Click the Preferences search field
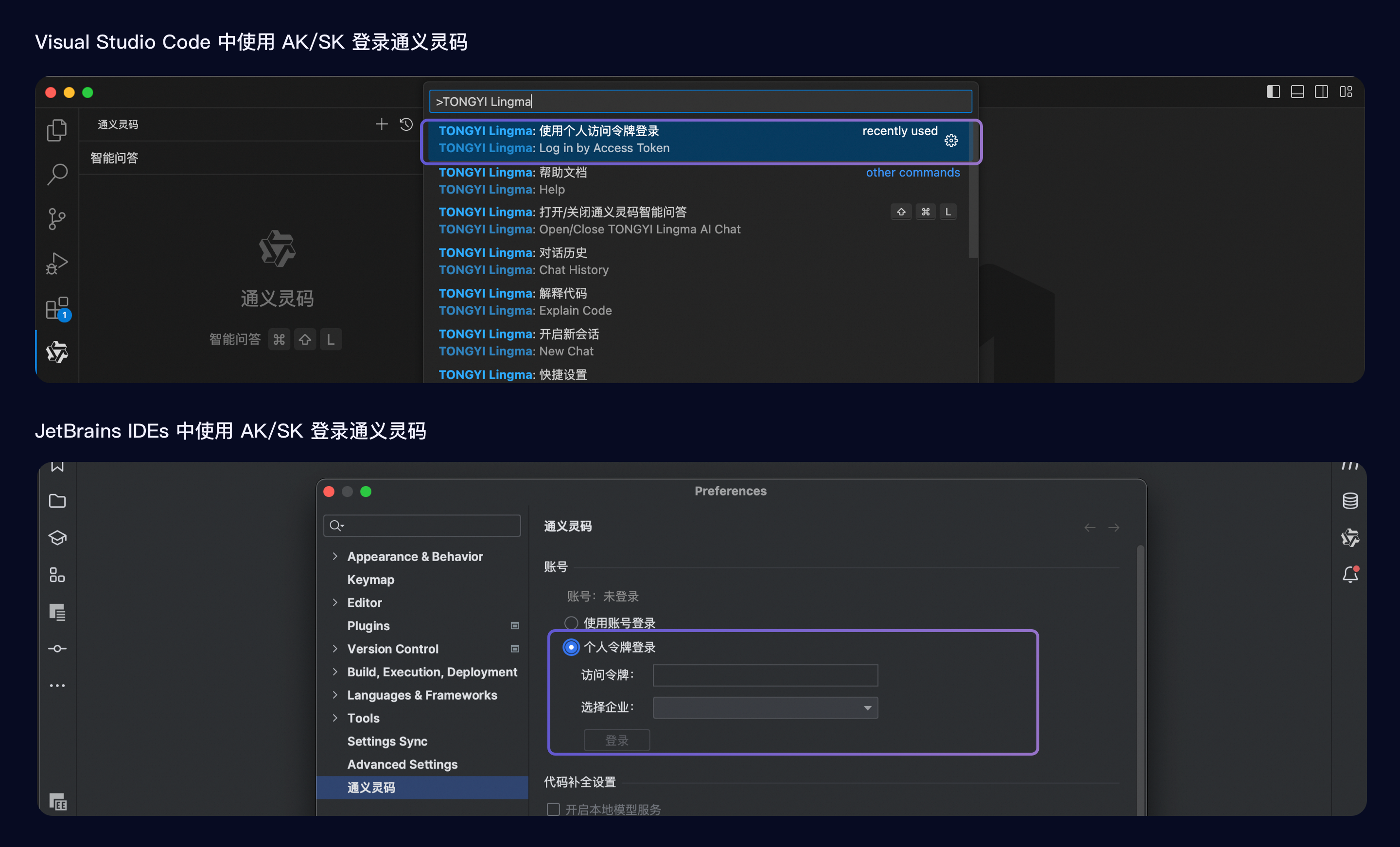Image resolution: width=1400 pixels, height=847 pixels. (x=422, y=525)
